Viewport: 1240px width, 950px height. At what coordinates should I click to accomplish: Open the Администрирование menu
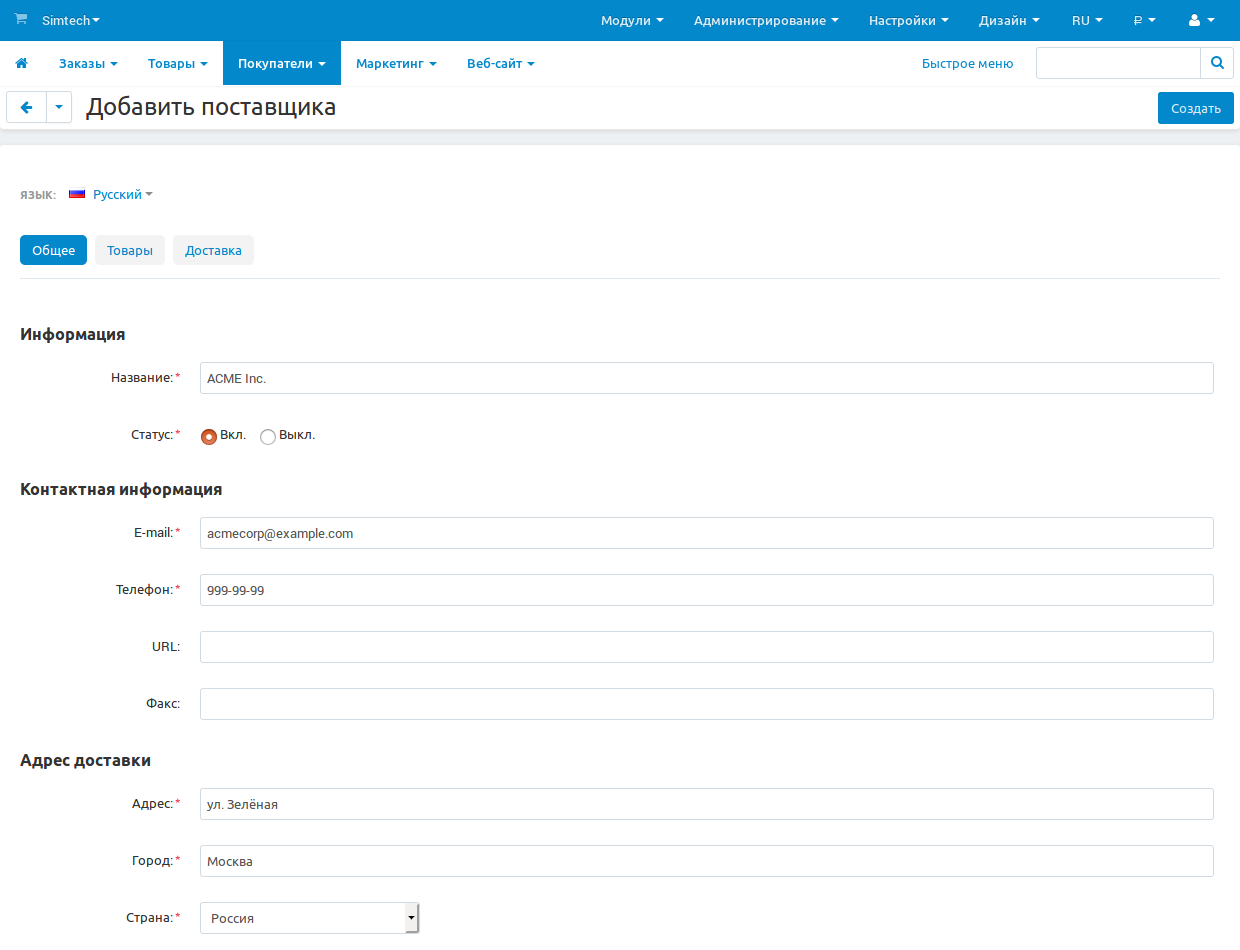765,20
